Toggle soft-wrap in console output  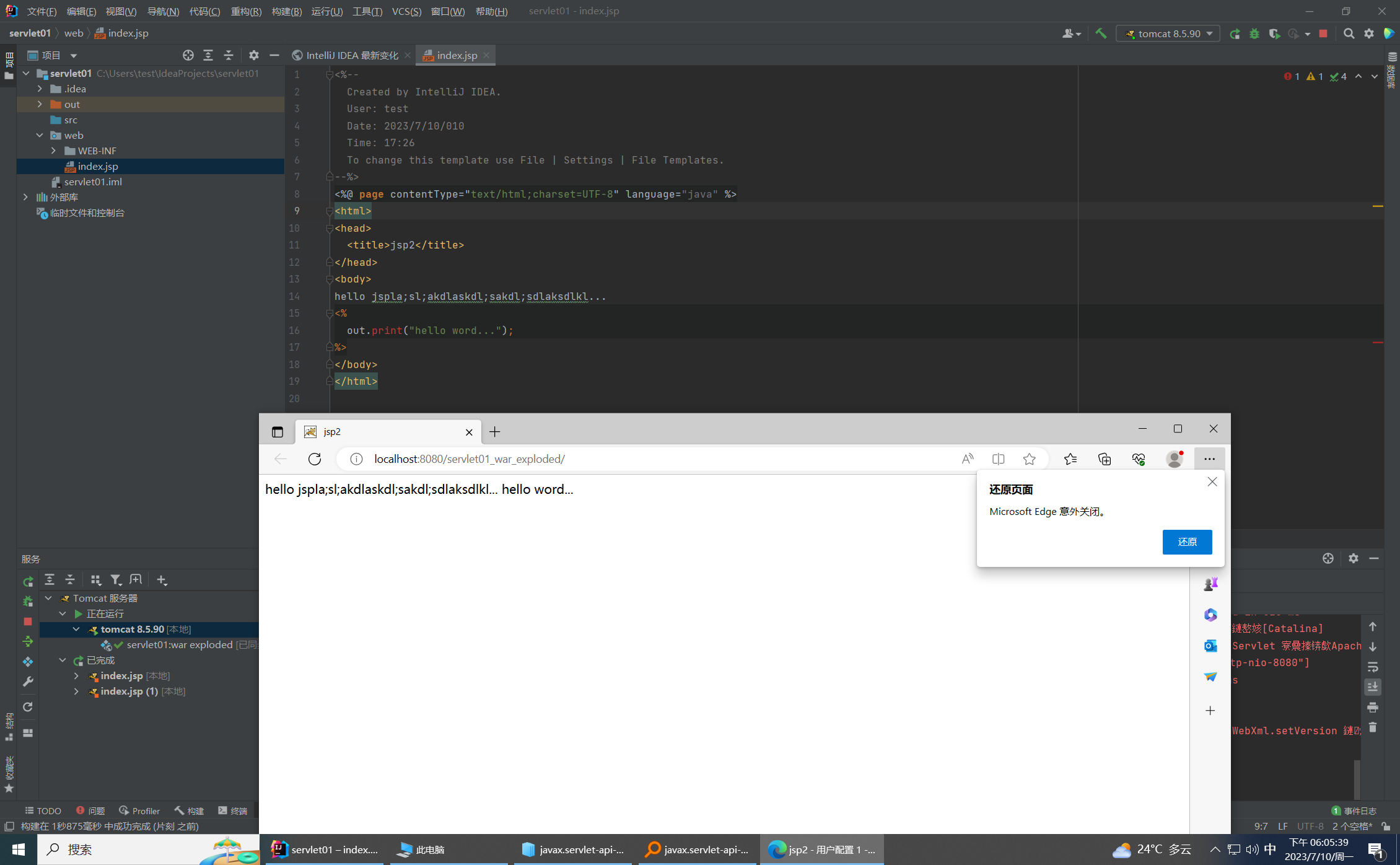click(x=1373, y=667)
